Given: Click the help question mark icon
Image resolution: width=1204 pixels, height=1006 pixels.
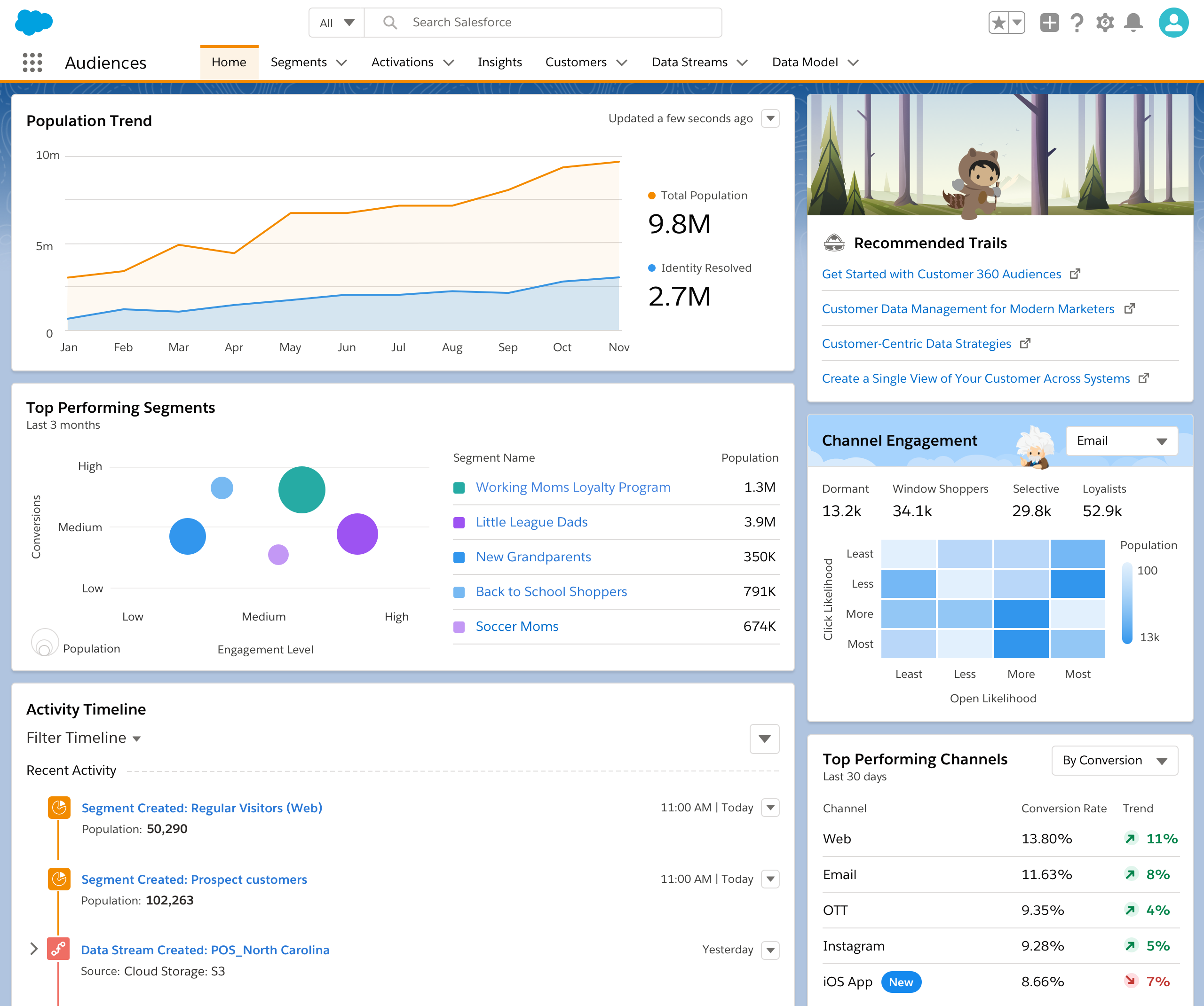Looking at the screenshot, I should [1078, 22].
